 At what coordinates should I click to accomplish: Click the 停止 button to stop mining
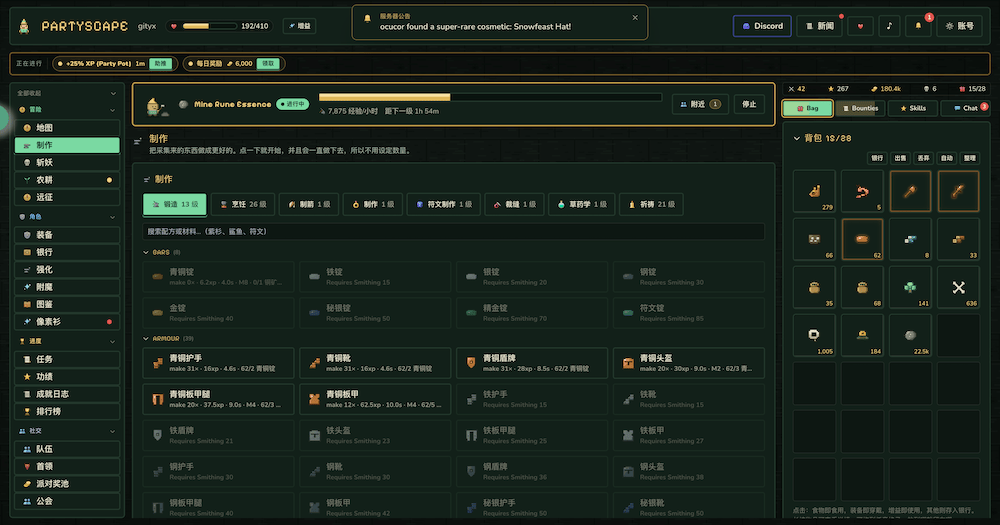749,104
